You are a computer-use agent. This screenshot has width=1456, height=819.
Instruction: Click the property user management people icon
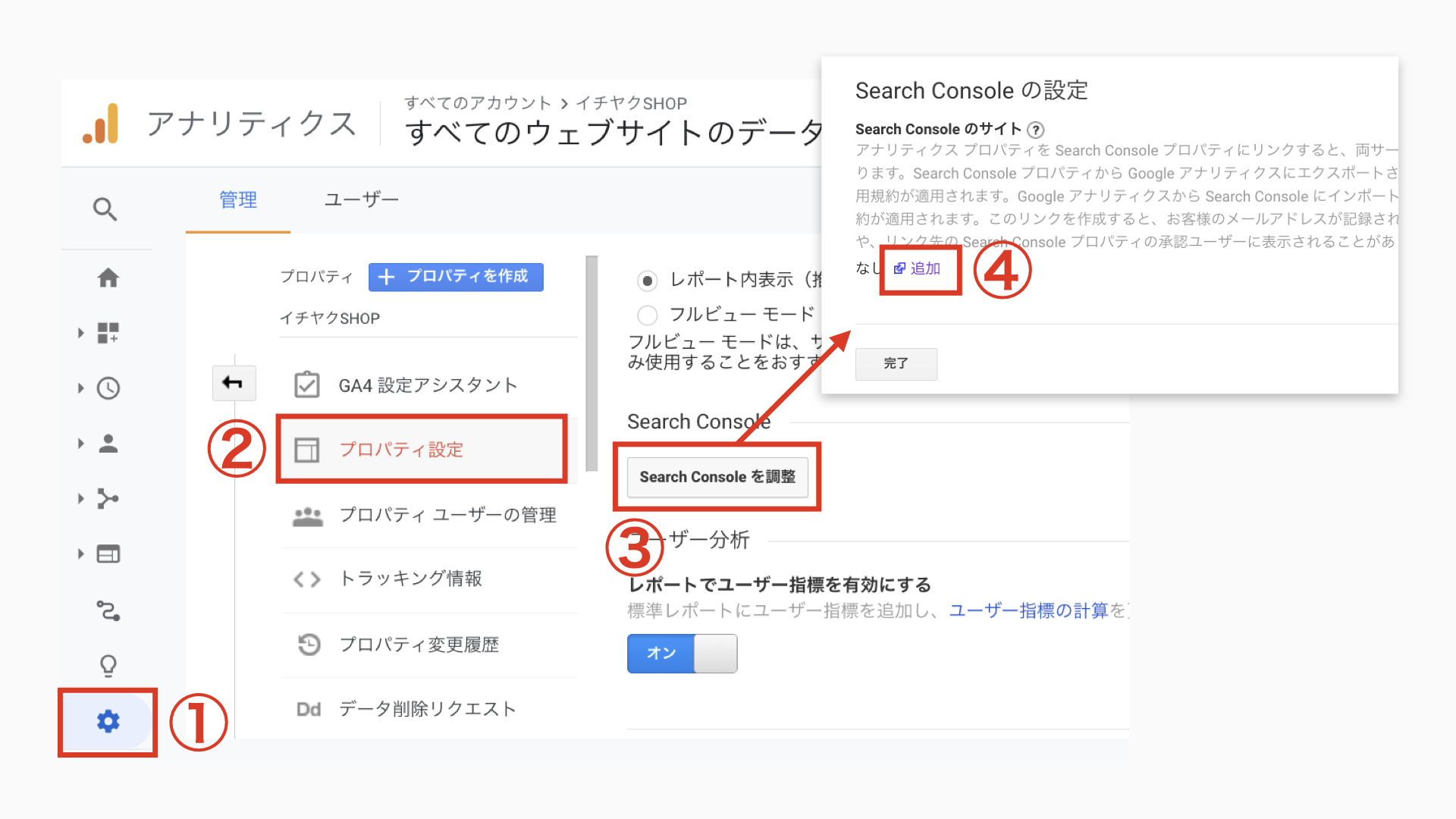coord(307,516)
